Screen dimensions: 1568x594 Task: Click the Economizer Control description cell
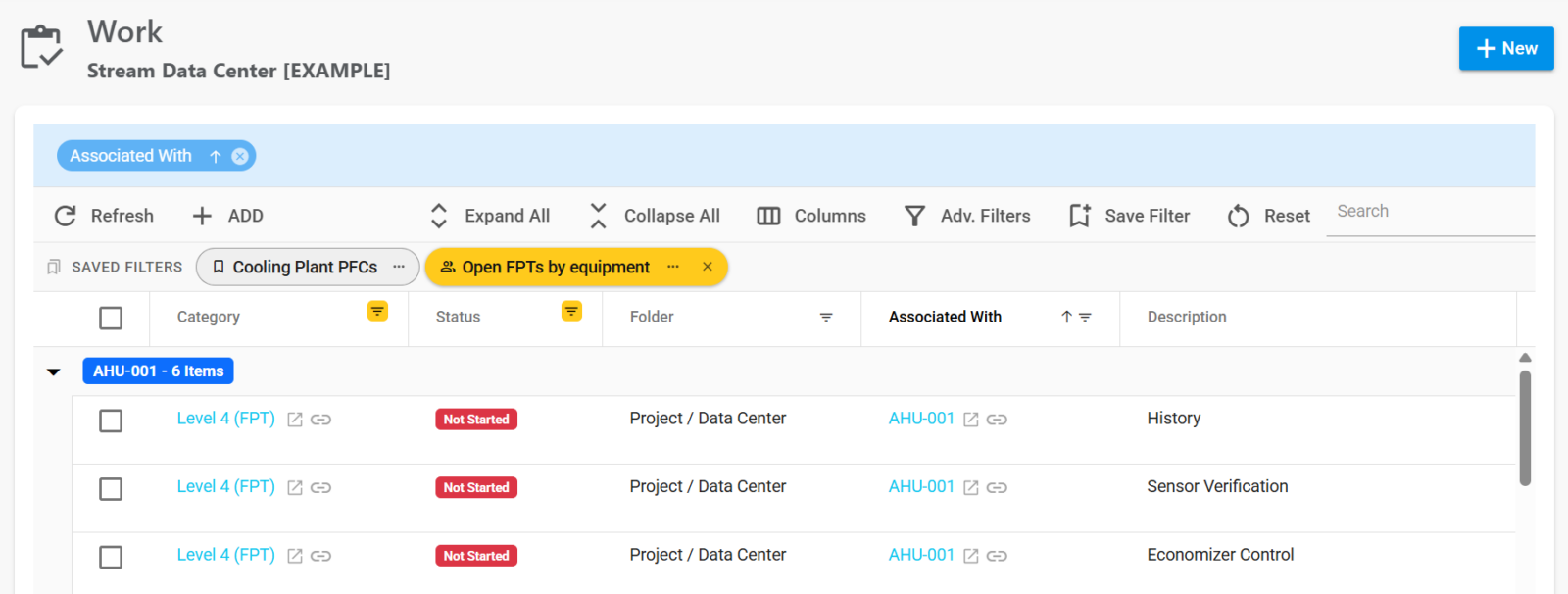pyautogui.click(x=1220, y=555)
